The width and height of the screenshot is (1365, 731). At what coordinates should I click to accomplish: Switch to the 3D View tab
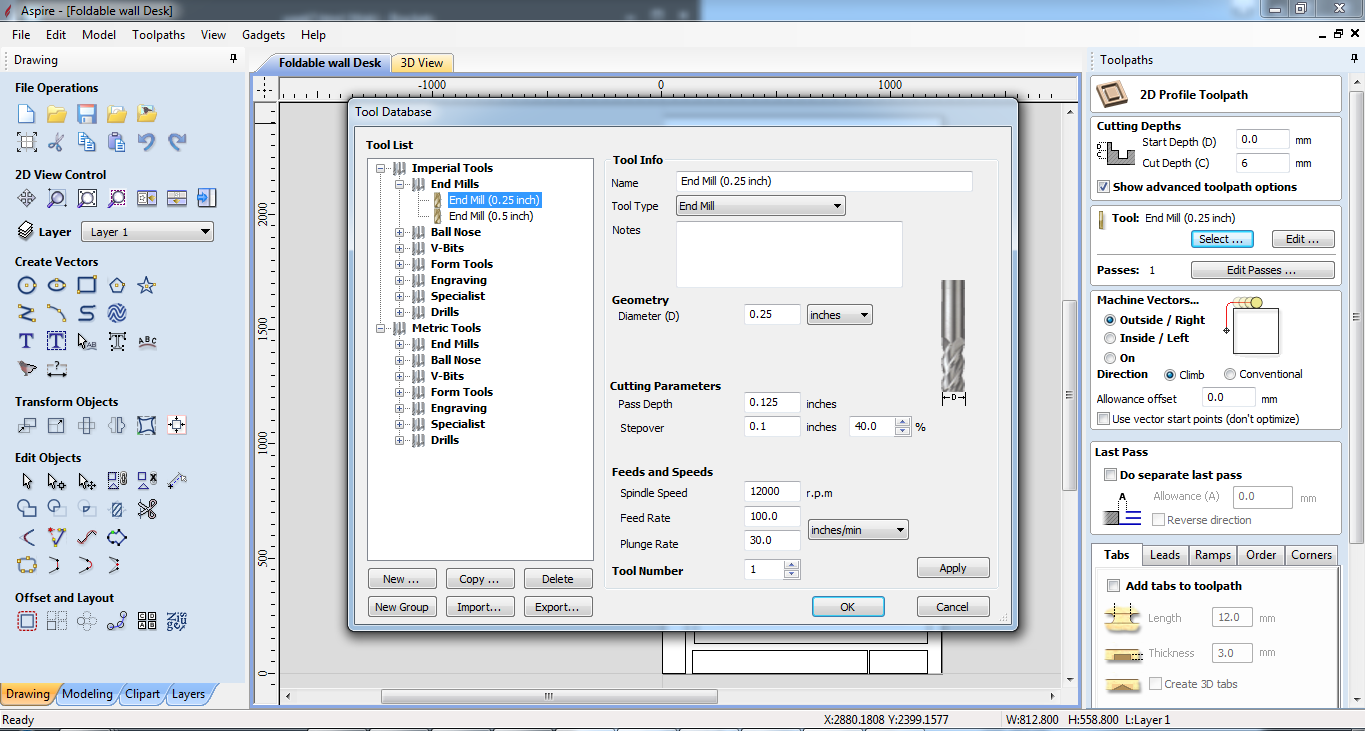[x=422, y=63]
